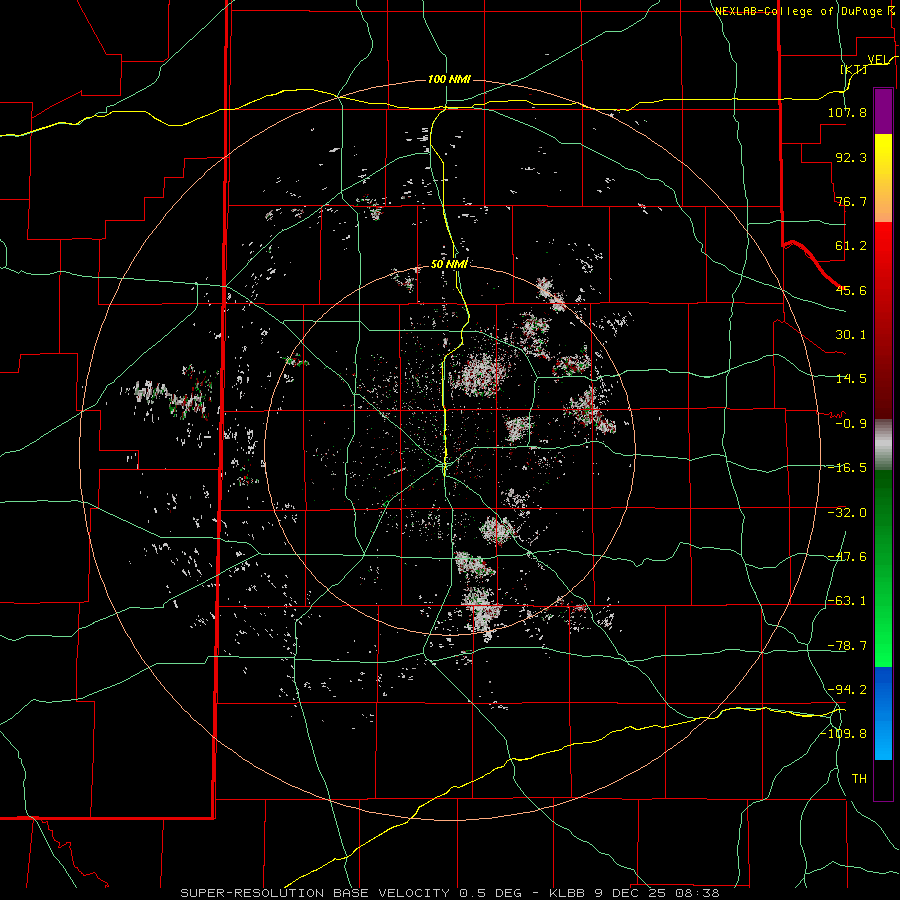The width and height of the screenshot is (900, 900).
Task: Click the -16.5 velocity scale value
Action: 847,468
